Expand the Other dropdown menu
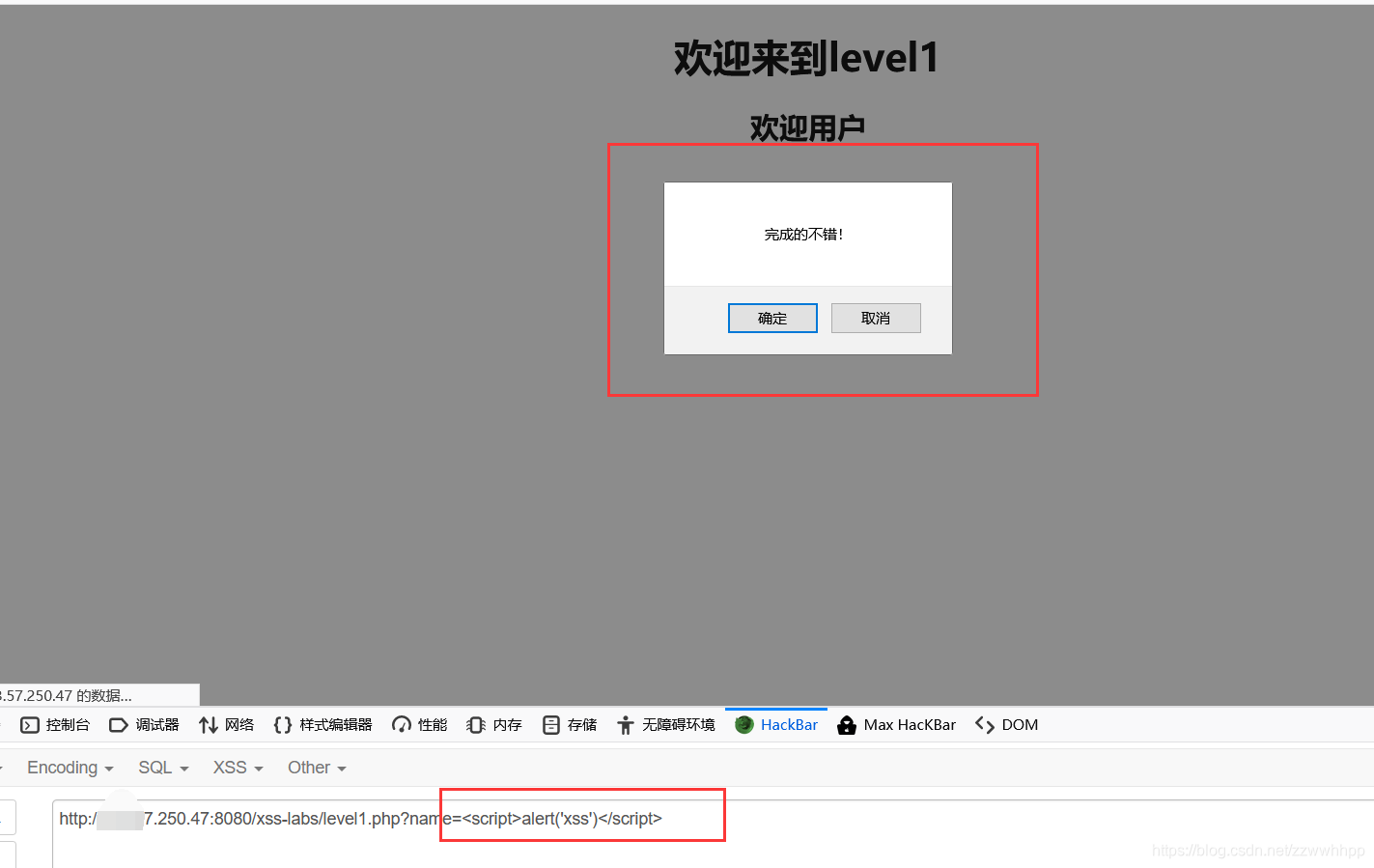 point(317,768)
